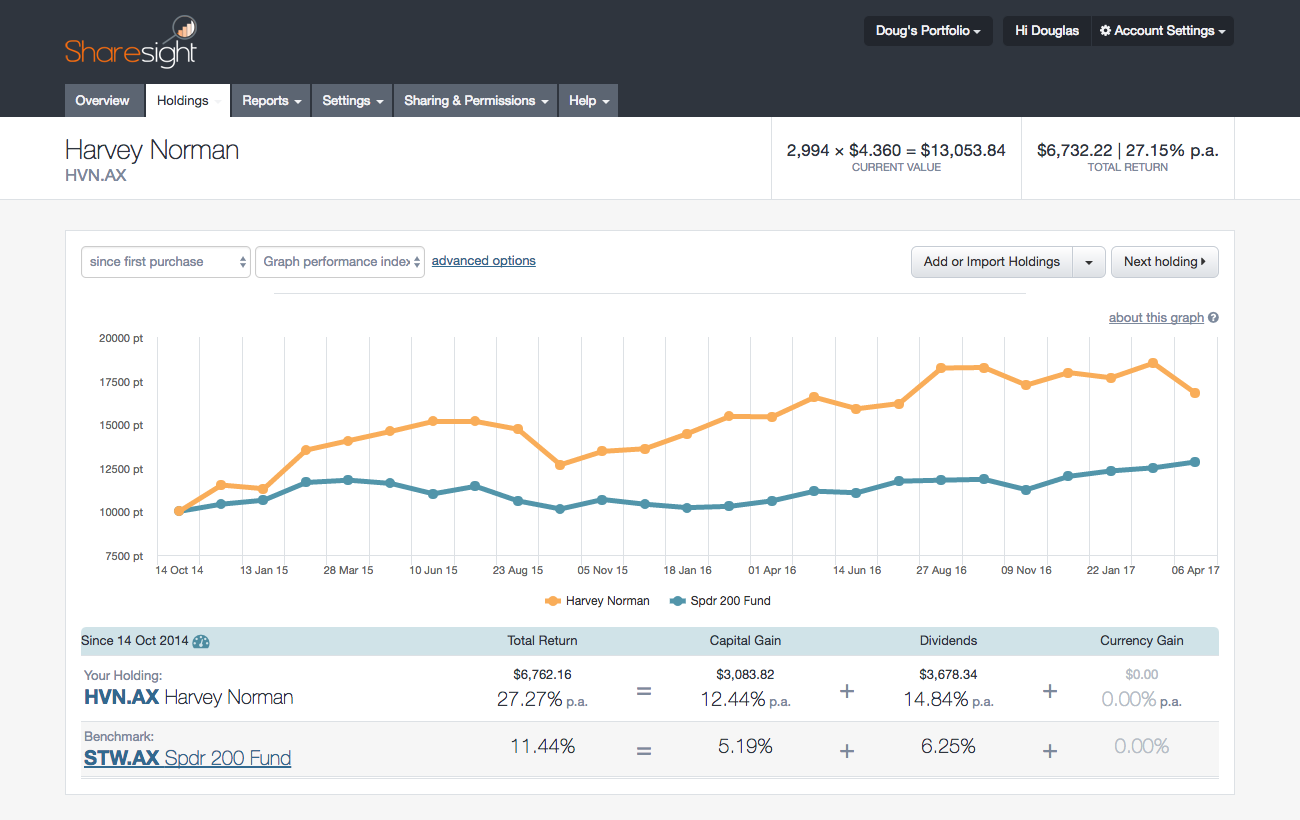
Task: Click the arrow beside Add or Import Holdings
Action: [1089, 262]
